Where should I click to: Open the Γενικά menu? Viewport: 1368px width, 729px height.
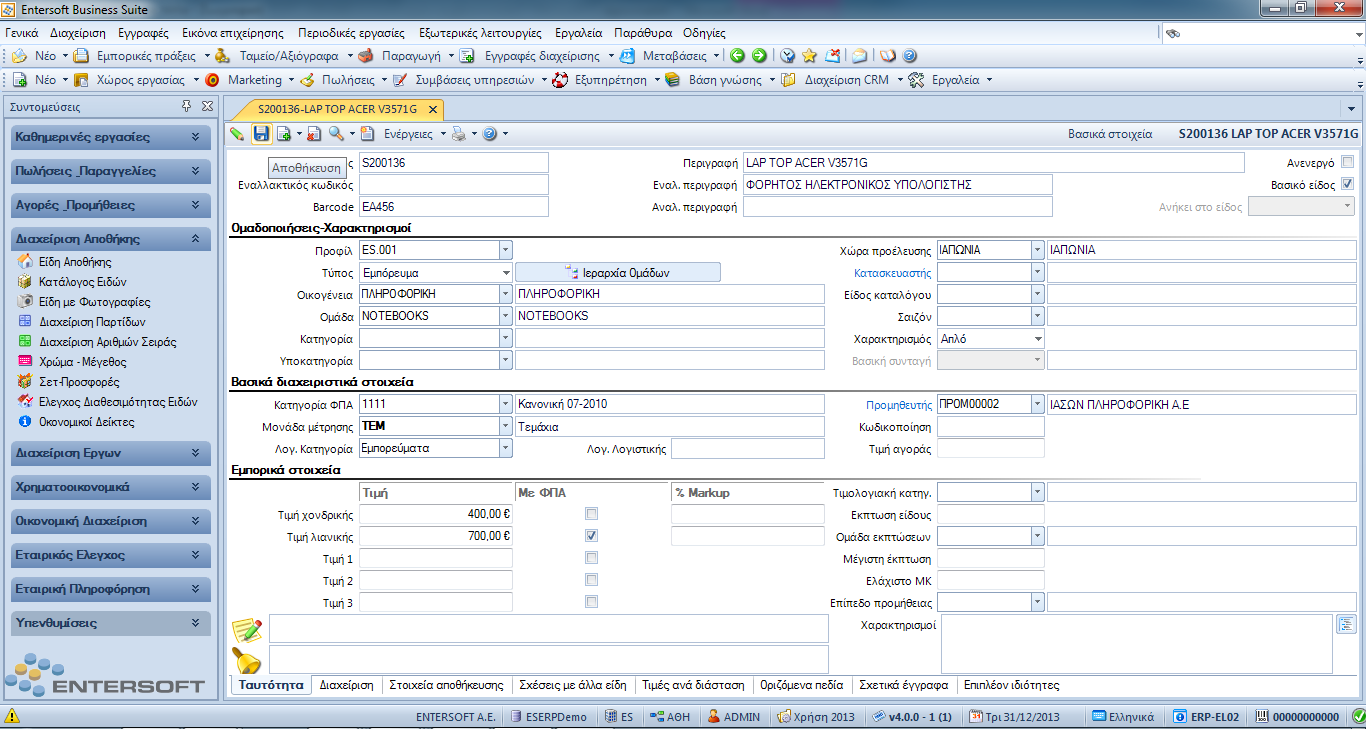click(x=21, y=32)
